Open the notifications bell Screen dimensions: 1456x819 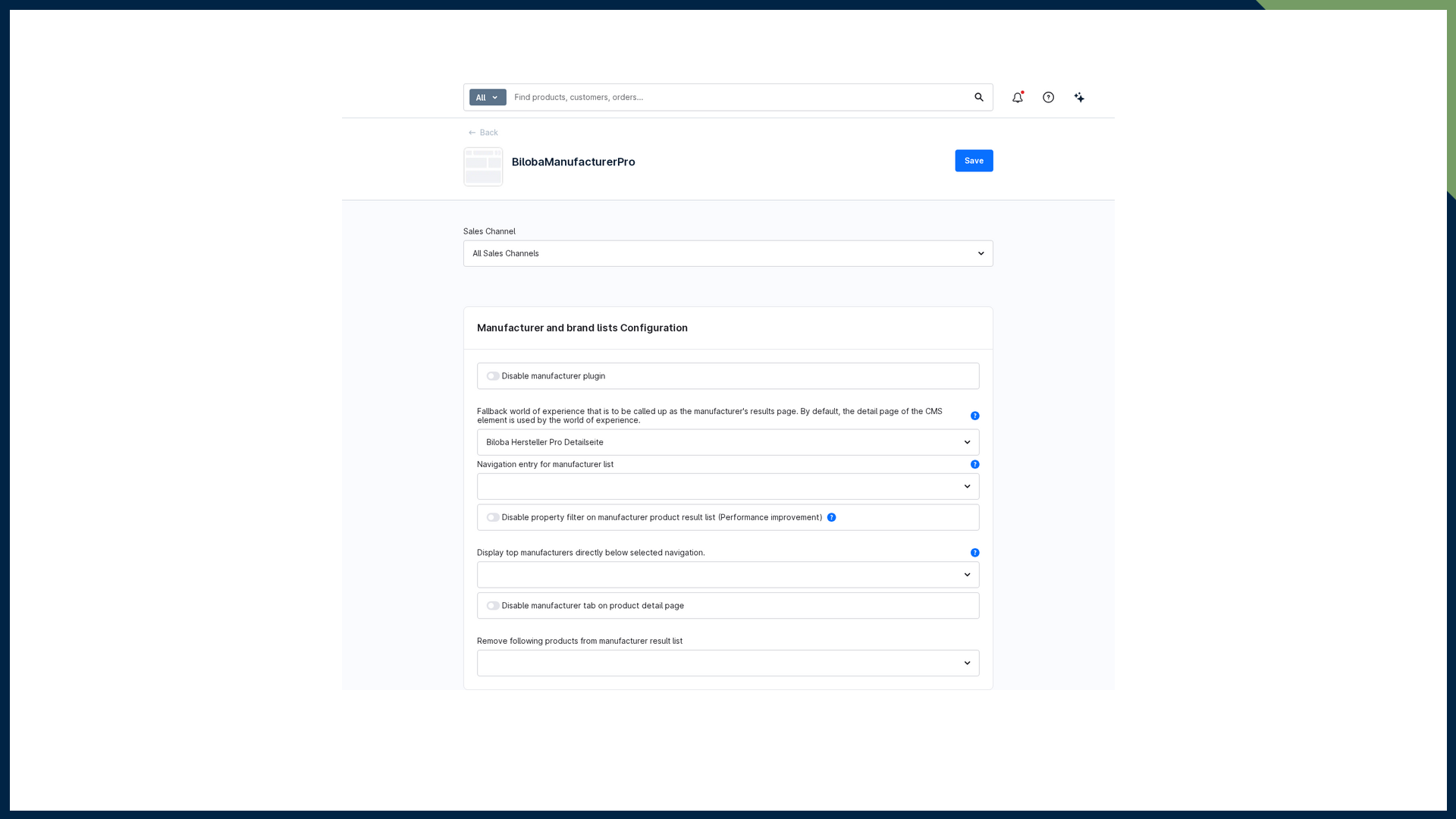1018,97
